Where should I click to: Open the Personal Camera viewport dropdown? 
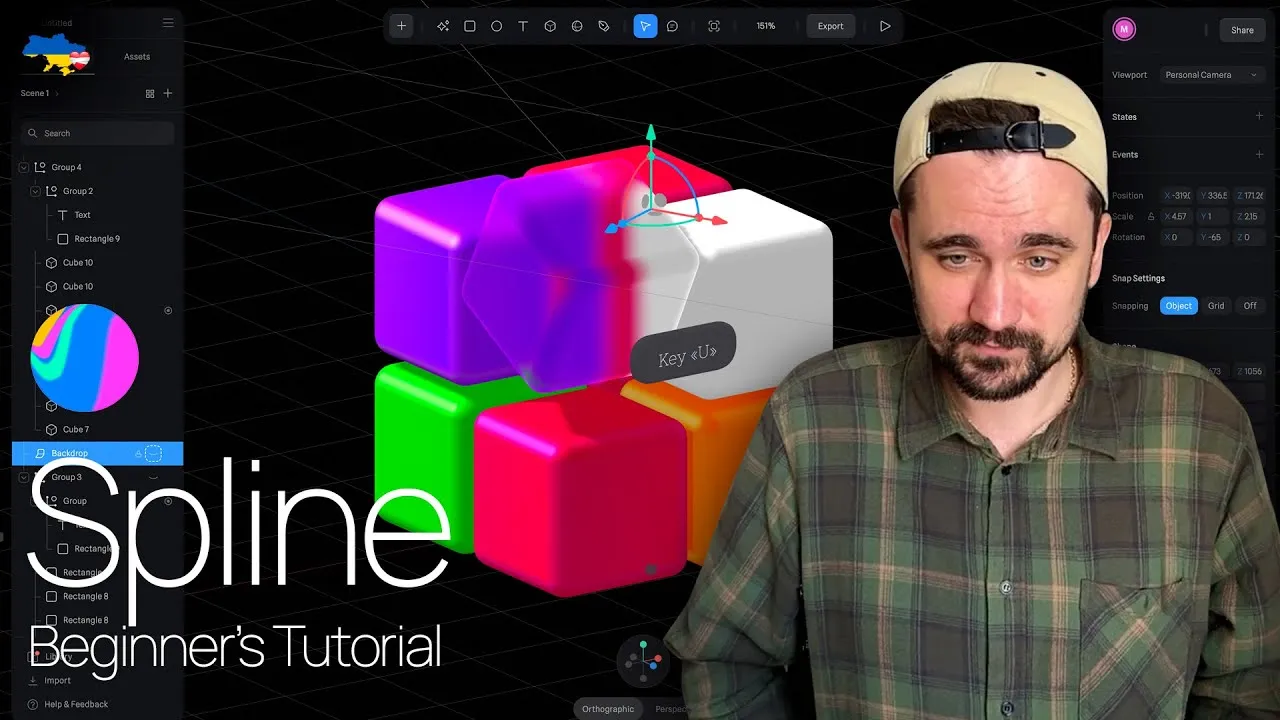[1213, 75]
